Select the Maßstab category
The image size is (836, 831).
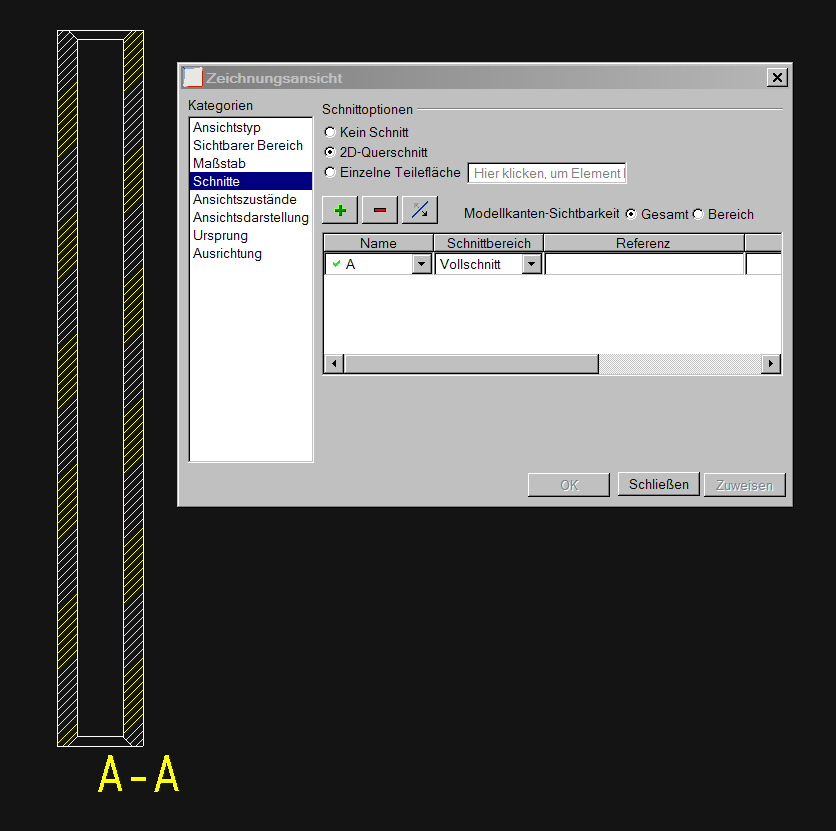(251, 164)
